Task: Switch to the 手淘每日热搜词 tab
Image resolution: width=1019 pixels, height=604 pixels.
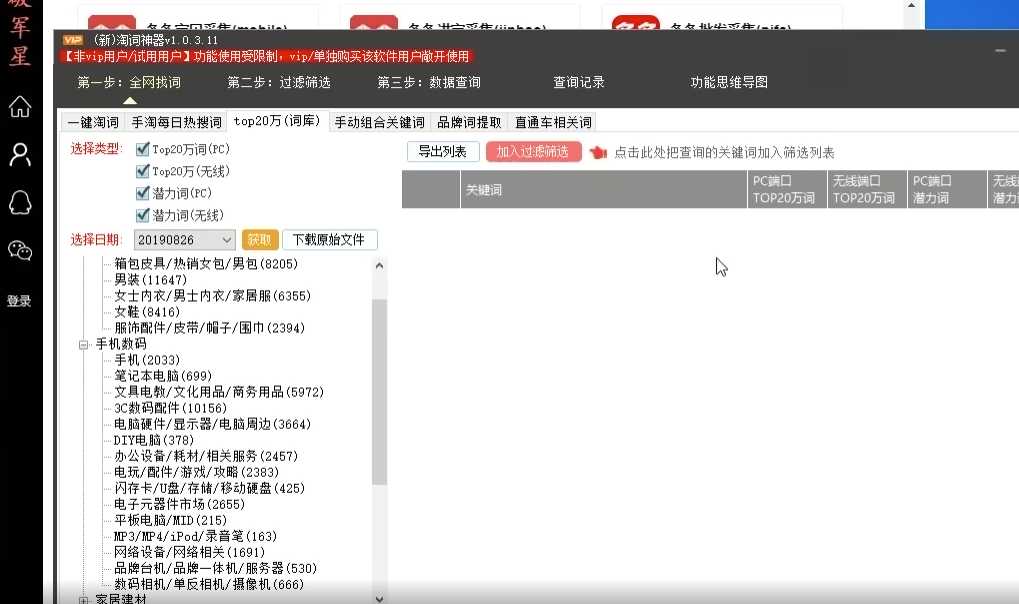Action: 176,122
